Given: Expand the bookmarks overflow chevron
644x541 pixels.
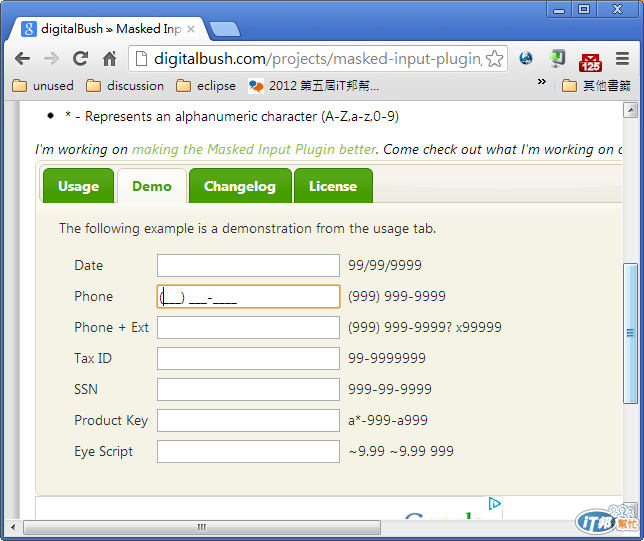Looking at the screenshot, I should click(542, 81).
